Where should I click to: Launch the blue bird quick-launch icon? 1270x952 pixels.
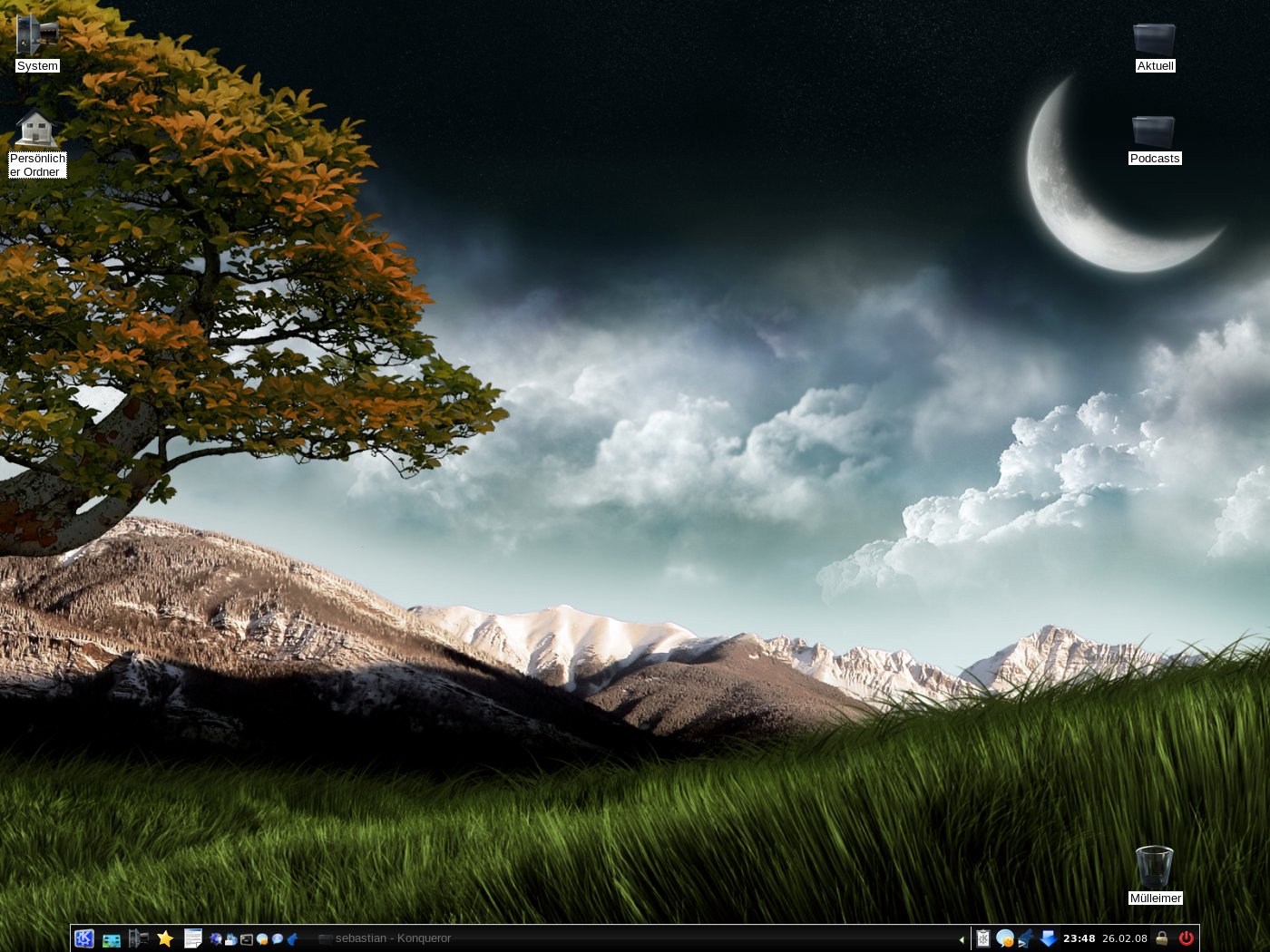(x=292, y=939)
